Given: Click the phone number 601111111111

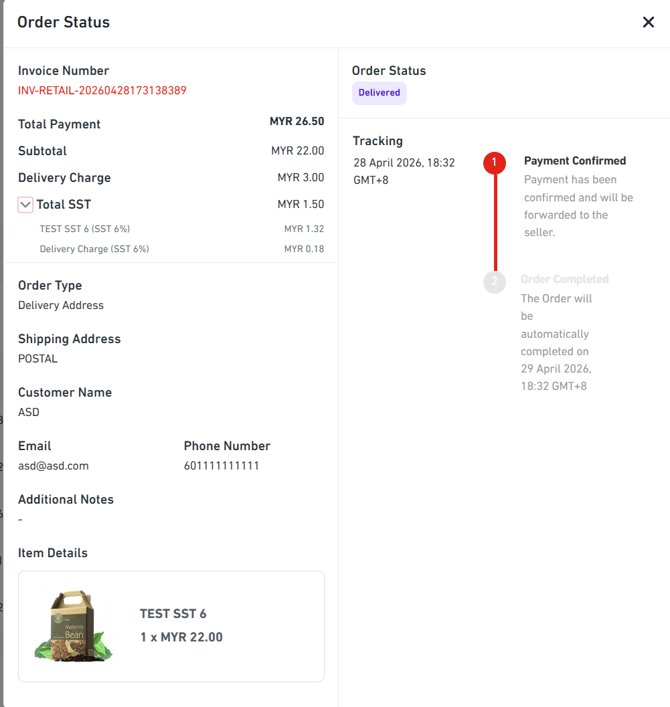Looking at the screenshot, I should (x=221, y=466).
